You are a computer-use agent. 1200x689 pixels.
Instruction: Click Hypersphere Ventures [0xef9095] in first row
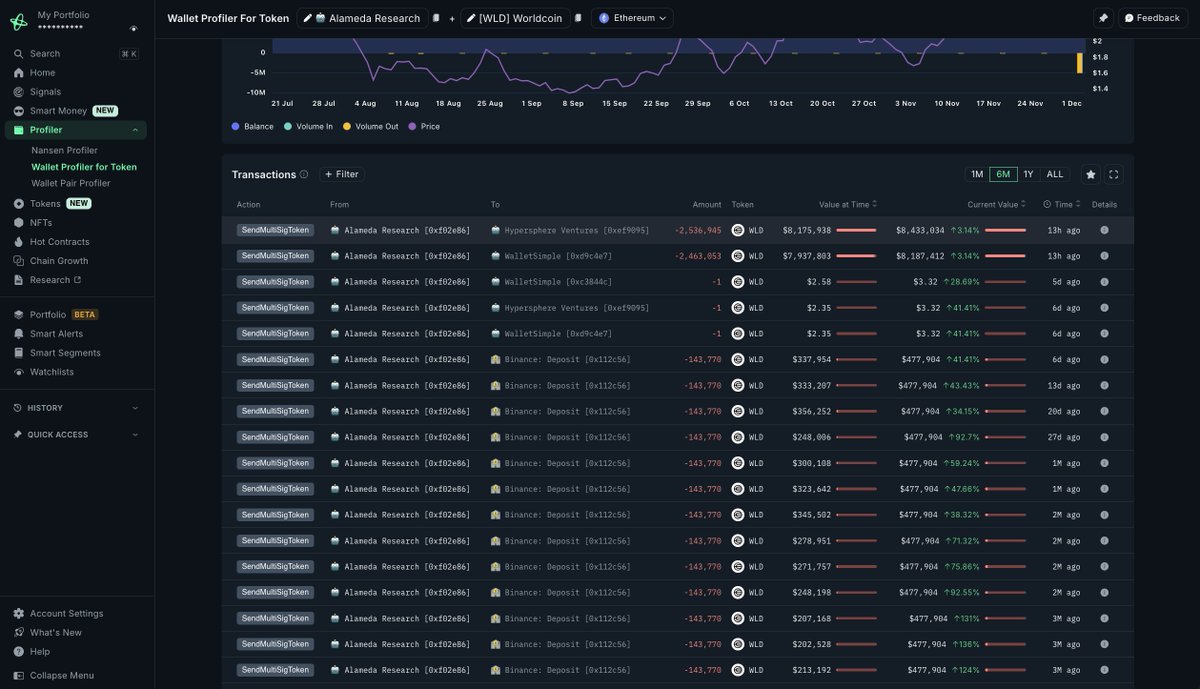click(577, 230)
